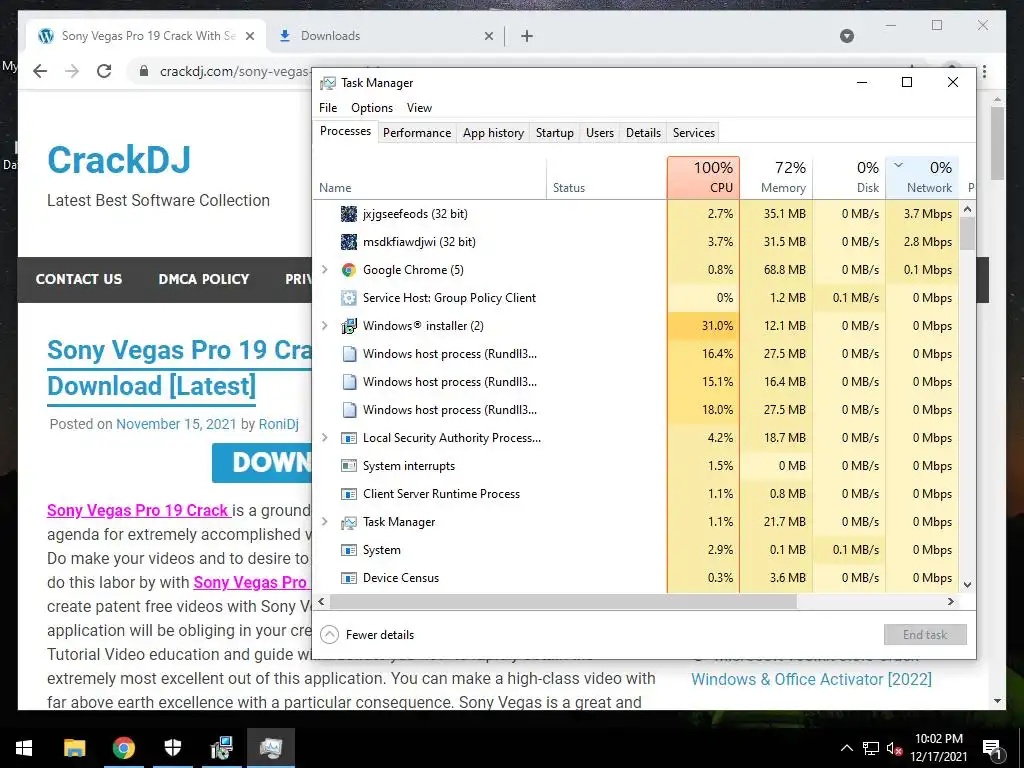Expand Local Security Authority Process row
The image size is (1024, 768).
[x=325, y=438]
